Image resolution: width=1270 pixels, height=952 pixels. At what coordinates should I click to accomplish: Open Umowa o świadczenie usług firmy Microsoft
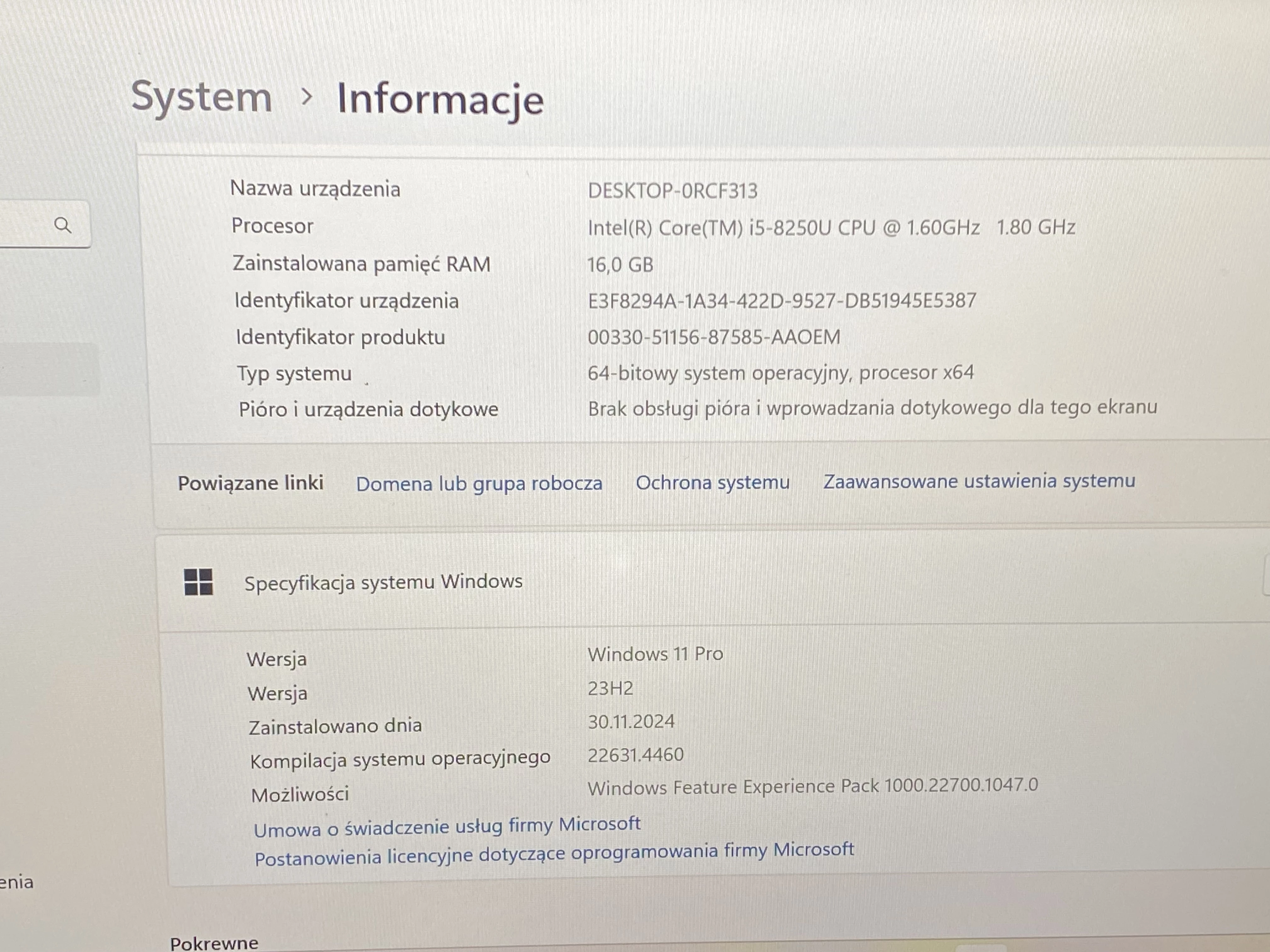pyautogui.click(x=447, y=826)
